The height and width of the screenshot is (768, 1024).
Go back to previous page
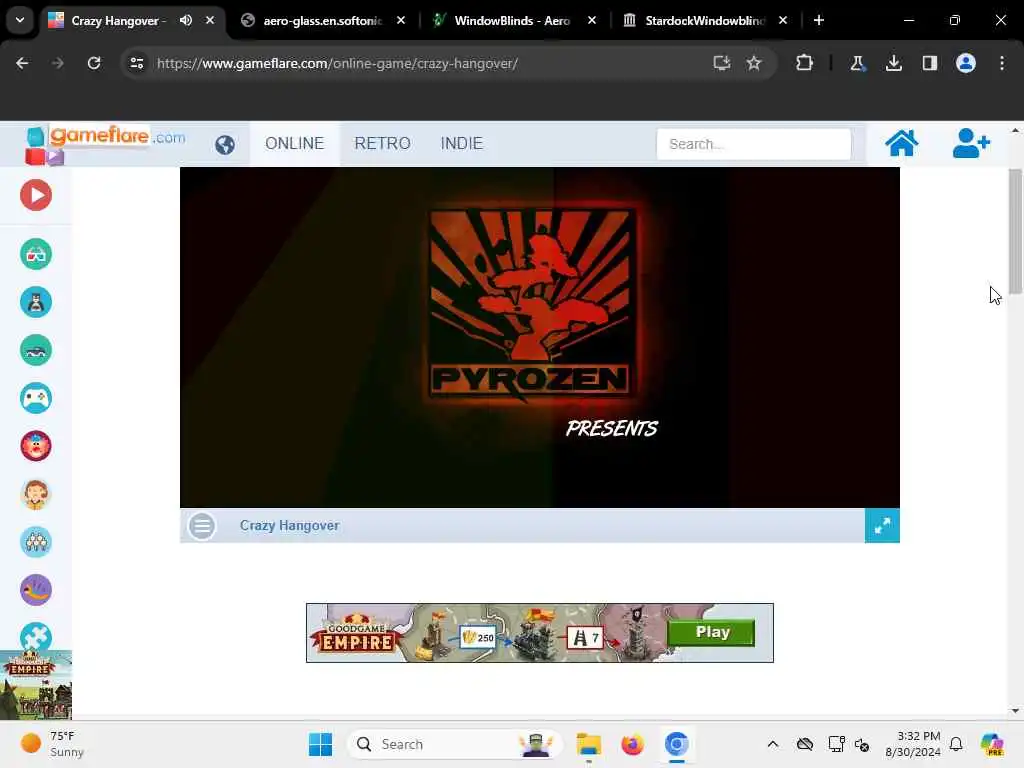pyautogui.click(x=22, y=63)
